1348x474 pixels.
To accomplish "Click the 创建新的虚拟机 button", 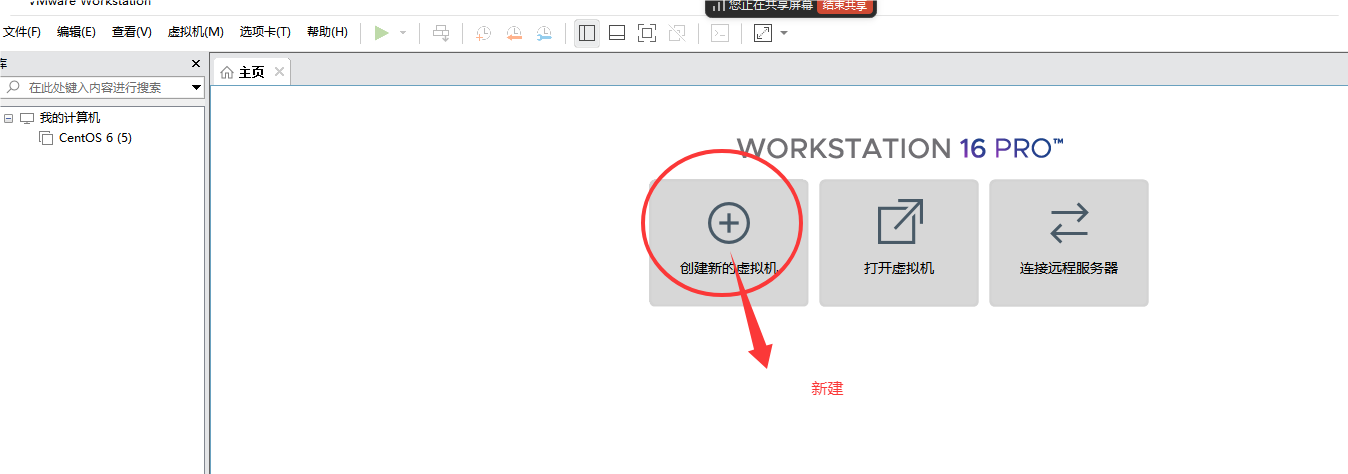I will (729, 243).
